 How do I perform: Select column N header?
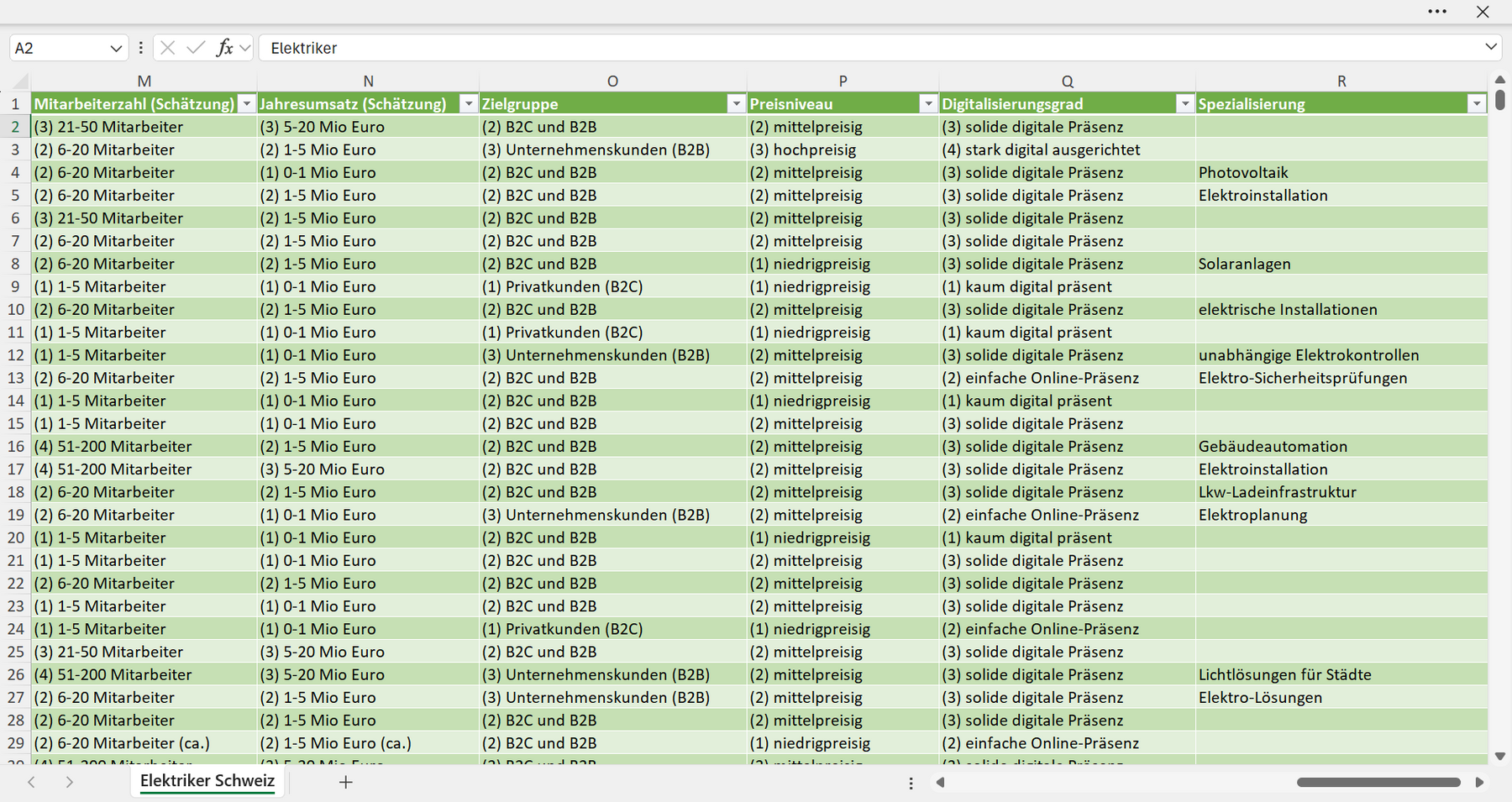(368, 81)
